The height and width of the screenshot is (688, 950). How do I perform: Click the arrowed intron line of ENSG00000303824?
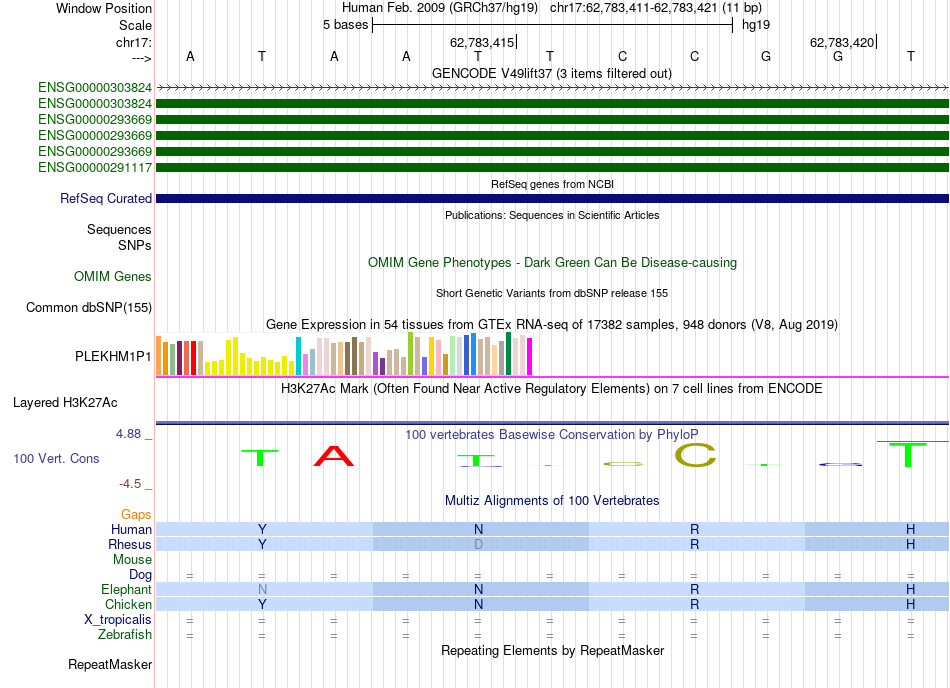553,88
